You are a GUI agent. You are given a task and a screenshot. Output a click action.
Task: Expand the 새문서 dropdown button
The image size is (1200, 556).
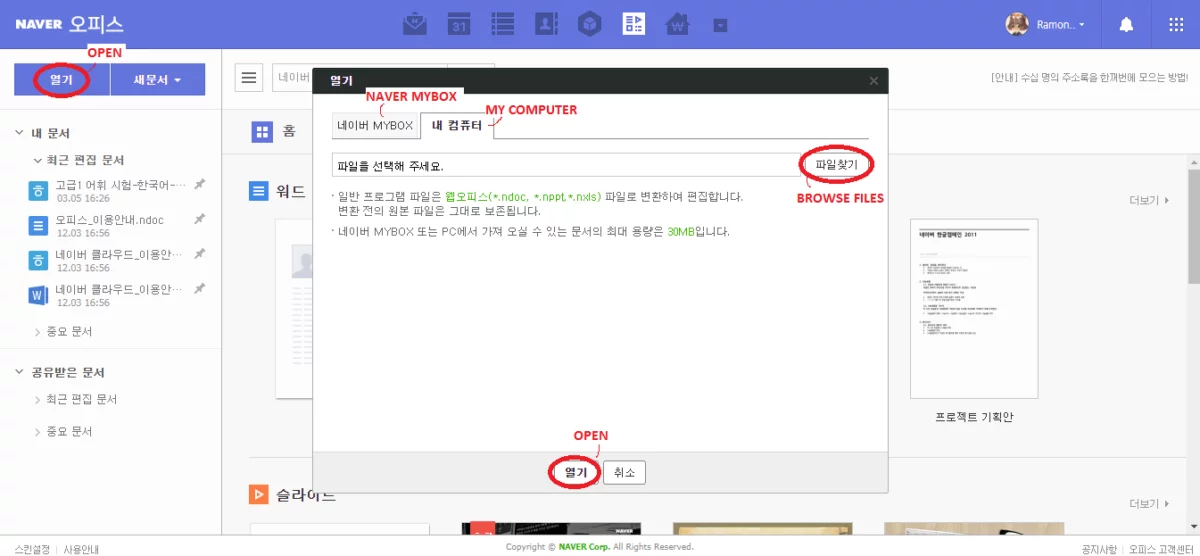tap(158, 80)
